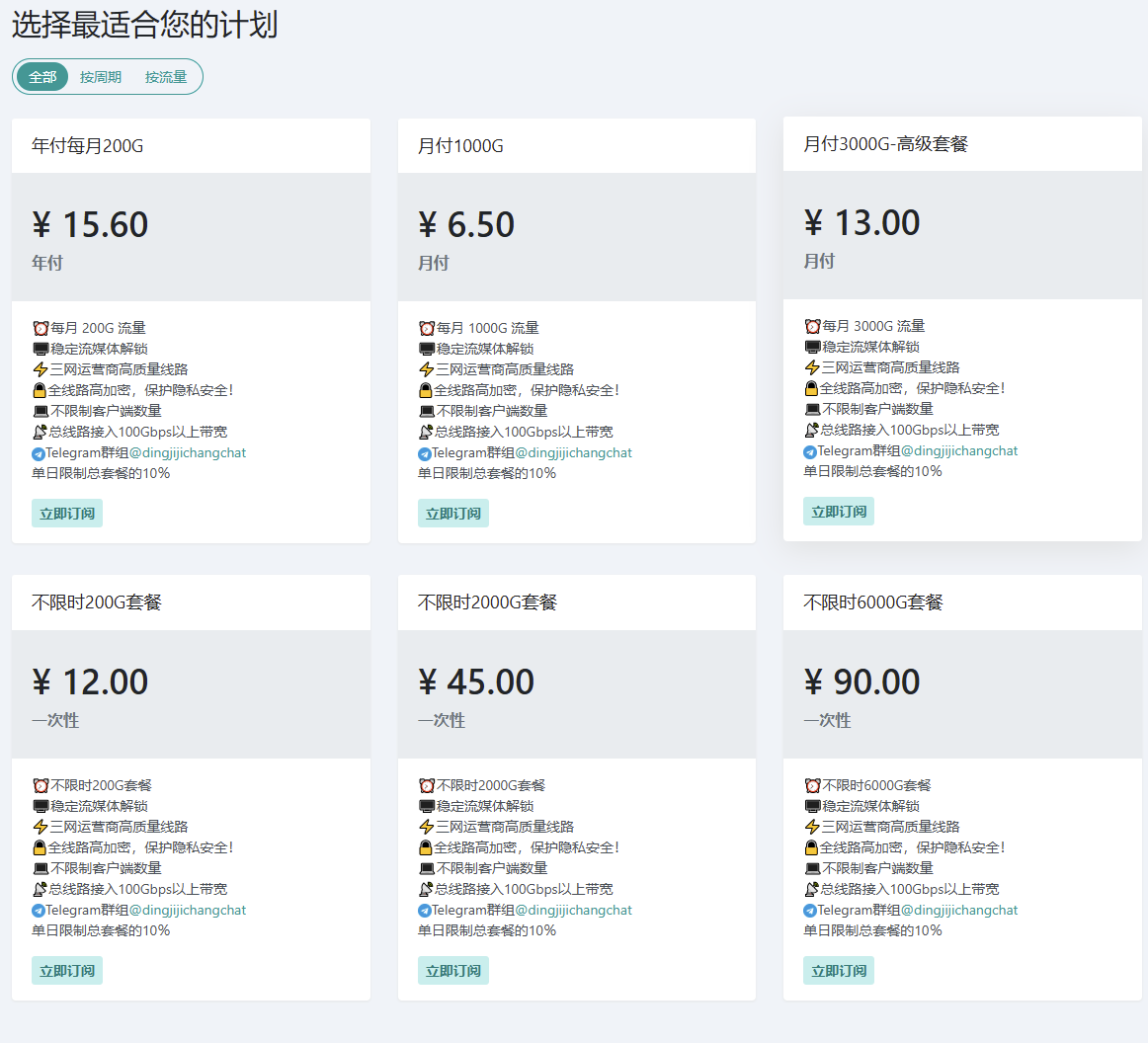Click the lock icon in 月付3000G-高级套餐 card
Screen dimensions: 1148x1043
point(811,388)
